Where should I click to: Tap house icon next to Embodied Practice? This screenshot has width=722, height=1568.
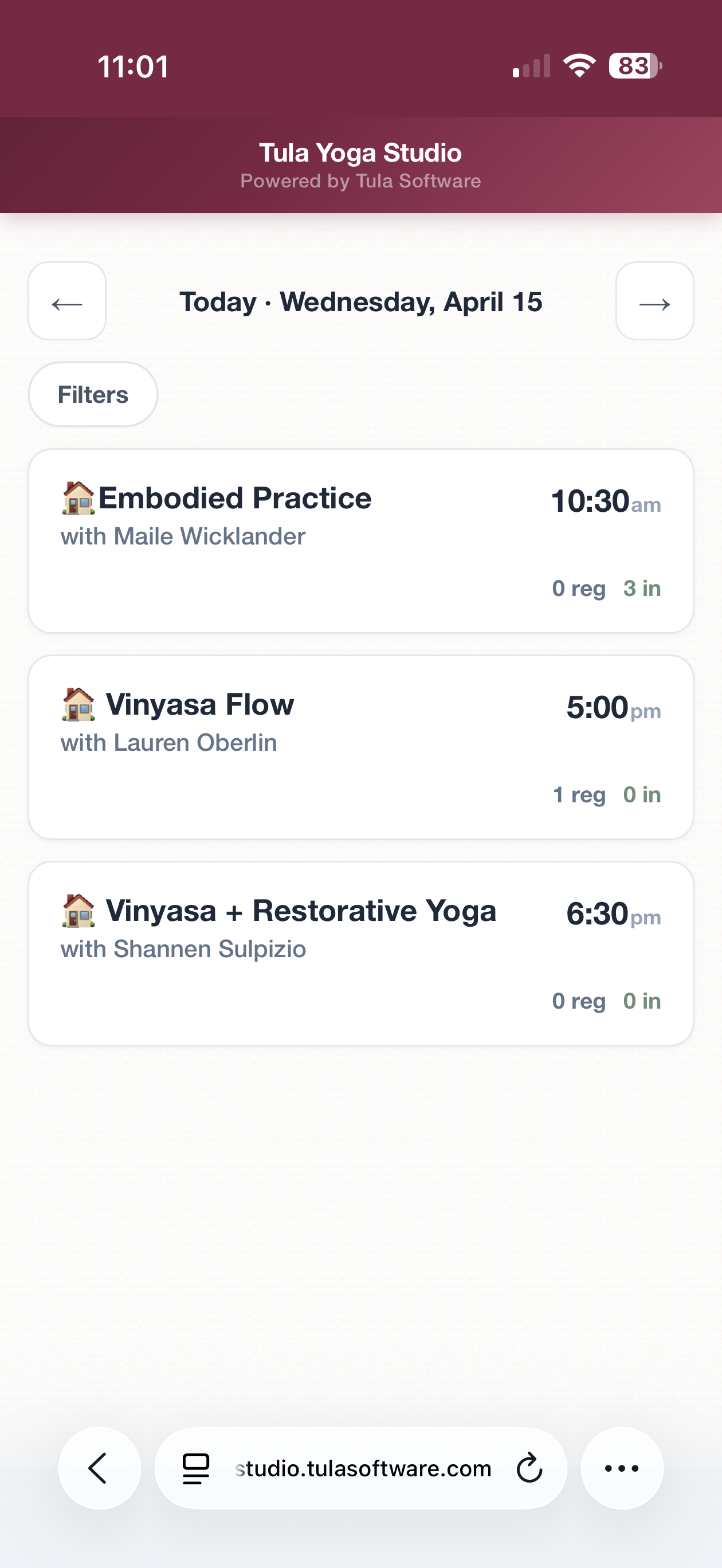(79, 498)
